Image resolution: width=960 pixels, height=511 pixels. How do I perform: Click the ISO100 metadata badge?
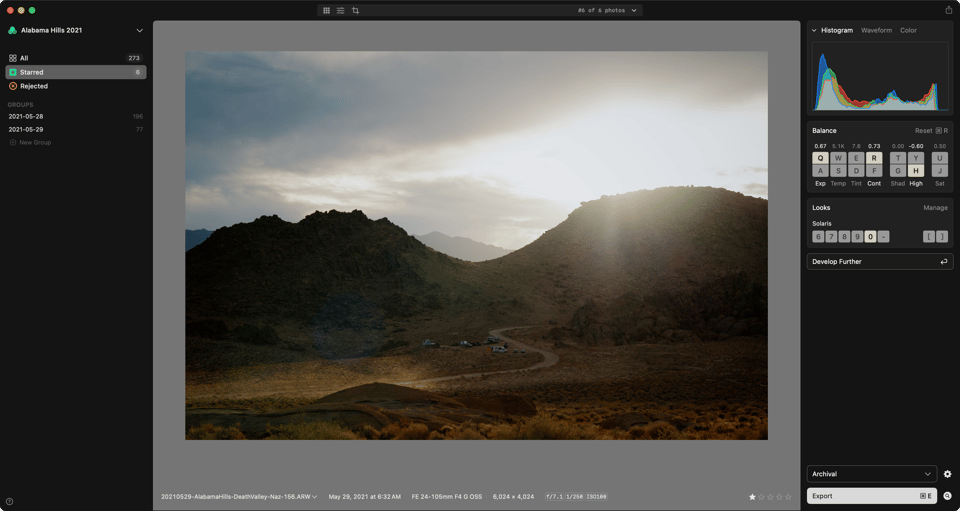click(596, 497)
